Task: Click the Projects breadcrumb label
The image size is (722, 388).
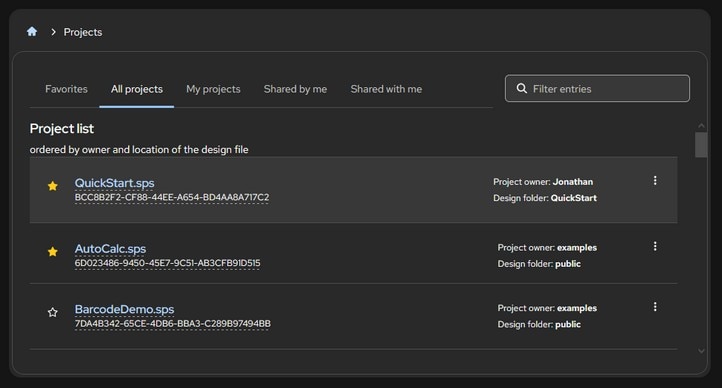Action: click(x=83, y=32)
